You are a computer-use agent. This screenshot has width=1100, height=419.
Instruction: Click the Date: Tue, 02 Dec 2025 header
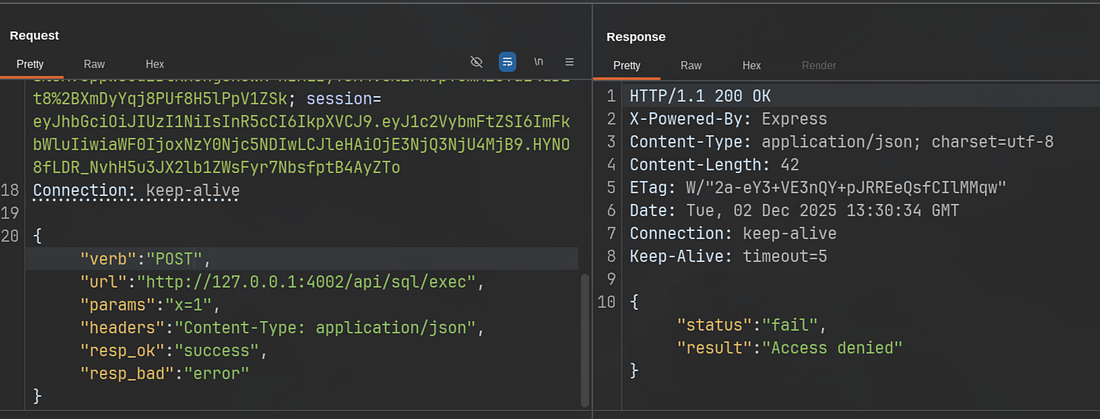pyautogui.click(x=794, y=211)
